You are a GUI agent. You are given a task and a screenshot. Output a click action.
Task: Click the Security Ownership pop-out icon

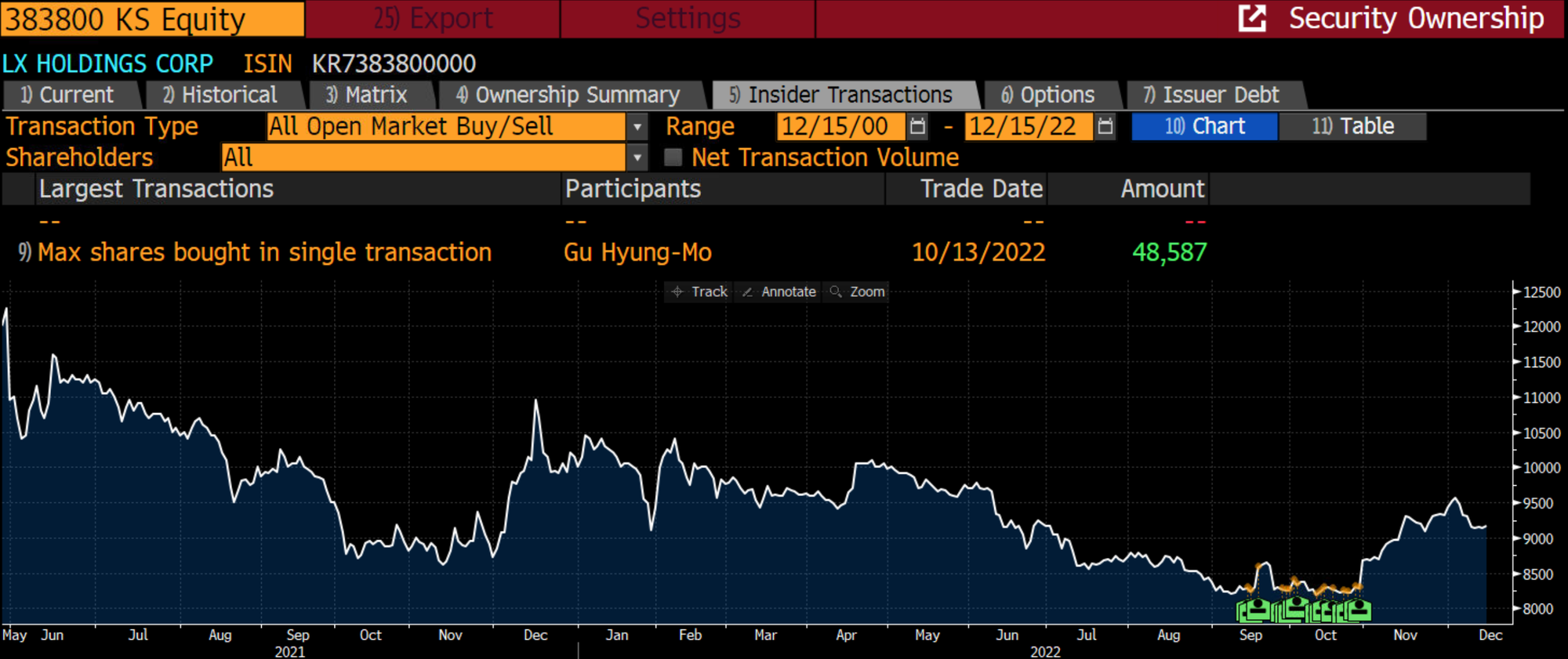click(1252, 18)
